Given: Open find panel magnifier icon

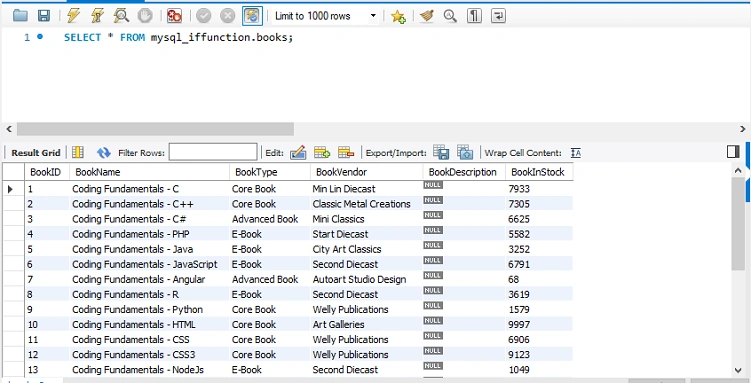Looking at the screenshot, I should tap(450, 16).
